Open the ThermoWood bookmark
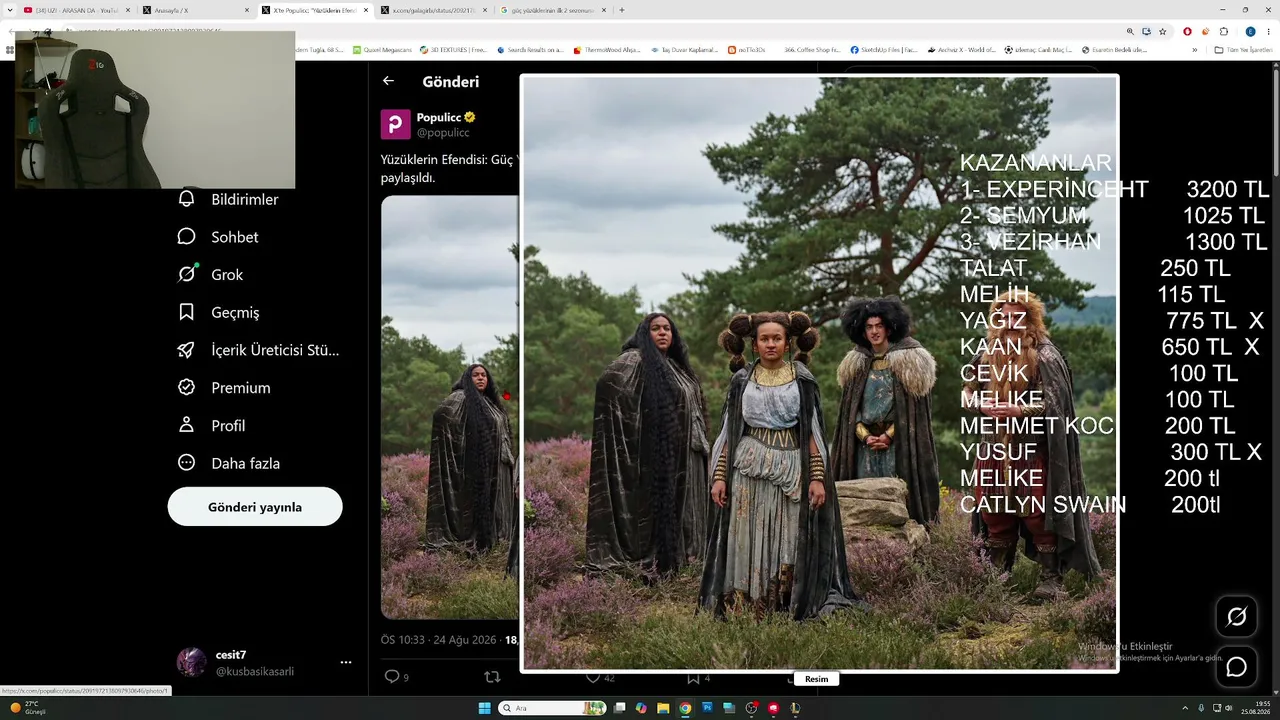 point(607,49)
